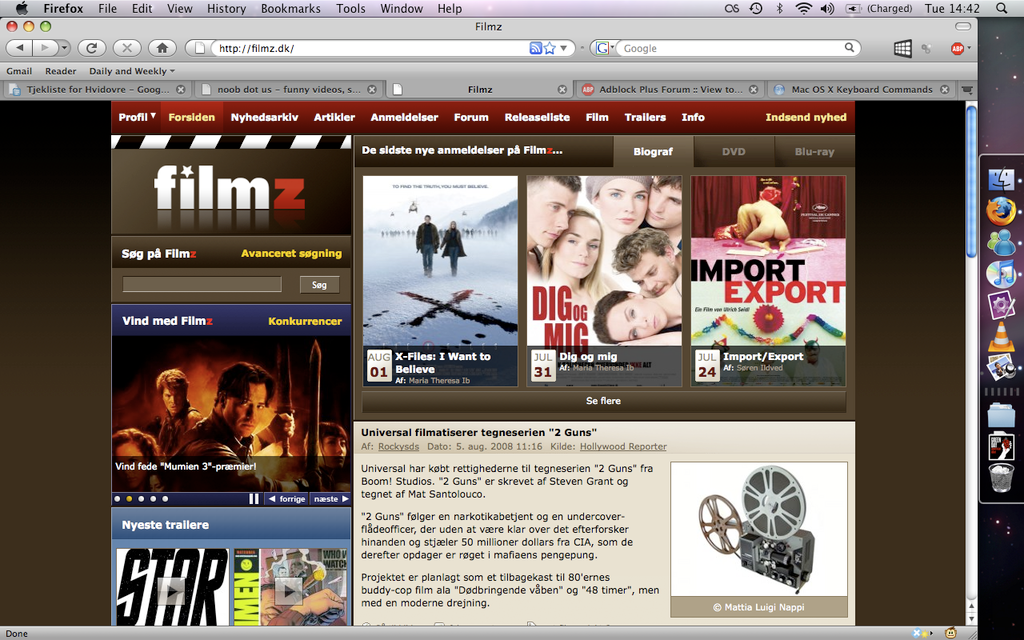The width and height of the screenshot is (1024, 640).
Task: Switch to the Adblock Plus Forum tab
Action: [x=670, y=89]
